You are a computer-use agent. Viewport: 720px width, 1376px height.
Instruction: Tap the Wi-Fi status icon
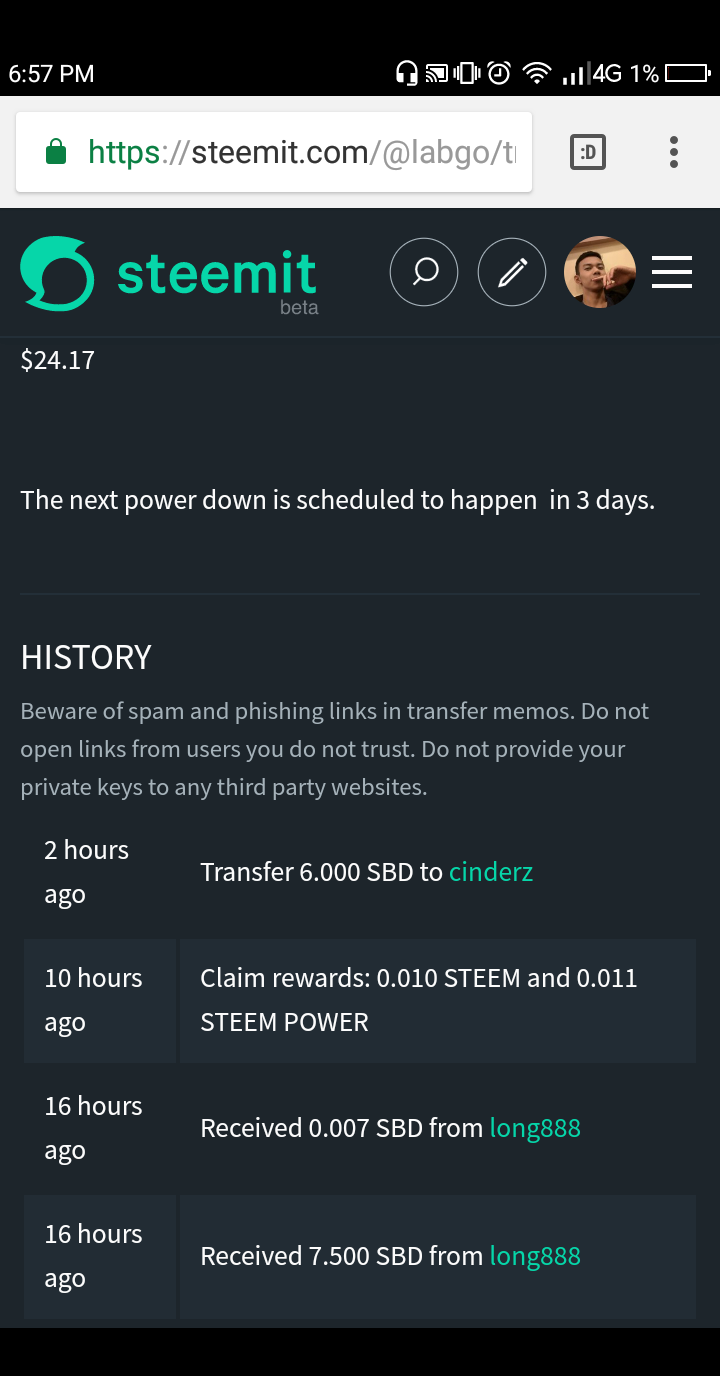point(537,73)
